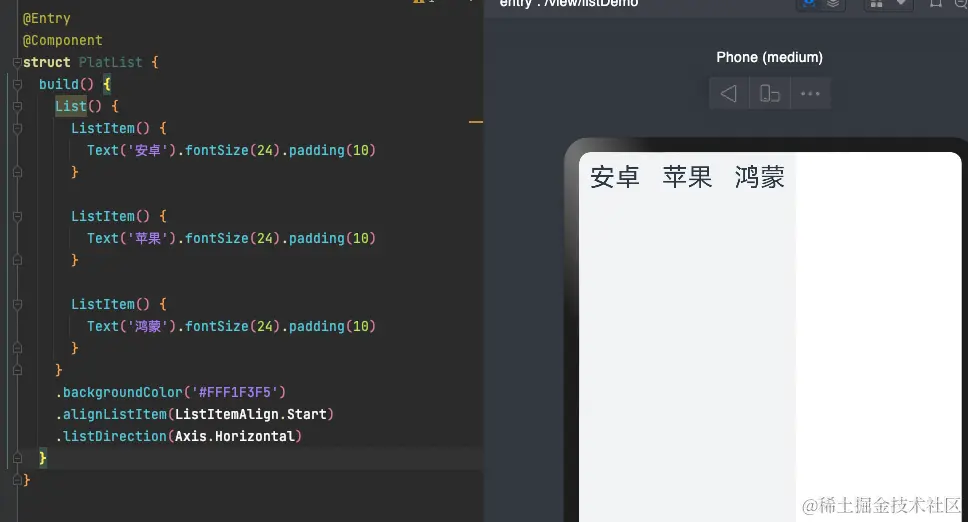968x522 pixels.
Task: Click the List() component call
Action: click(78, 106)
